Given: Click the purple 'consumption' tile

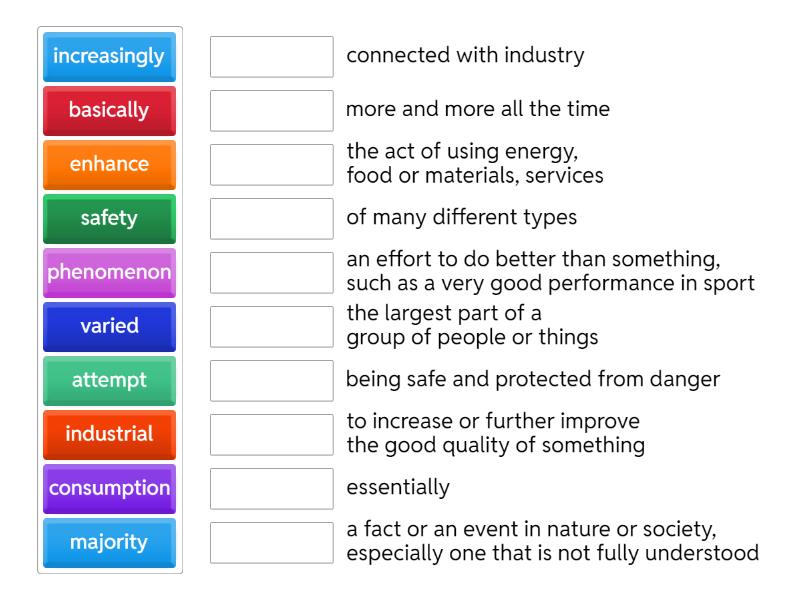Looking at the screenshot, I should 109,489.
